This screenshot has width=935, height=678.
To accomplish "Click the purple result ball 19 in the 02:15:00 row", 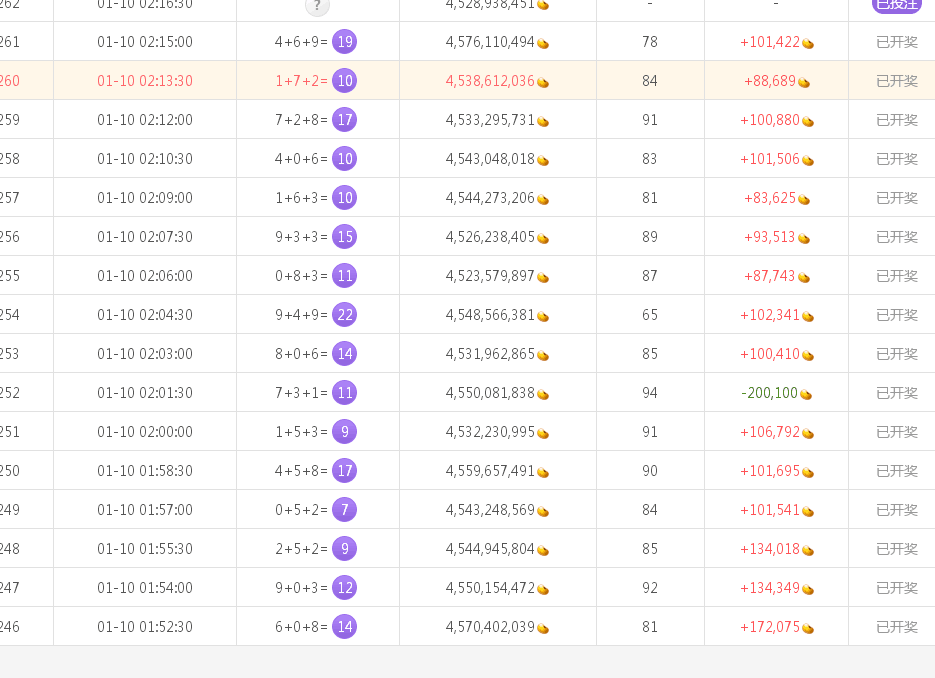I will (x=345, y=42).
